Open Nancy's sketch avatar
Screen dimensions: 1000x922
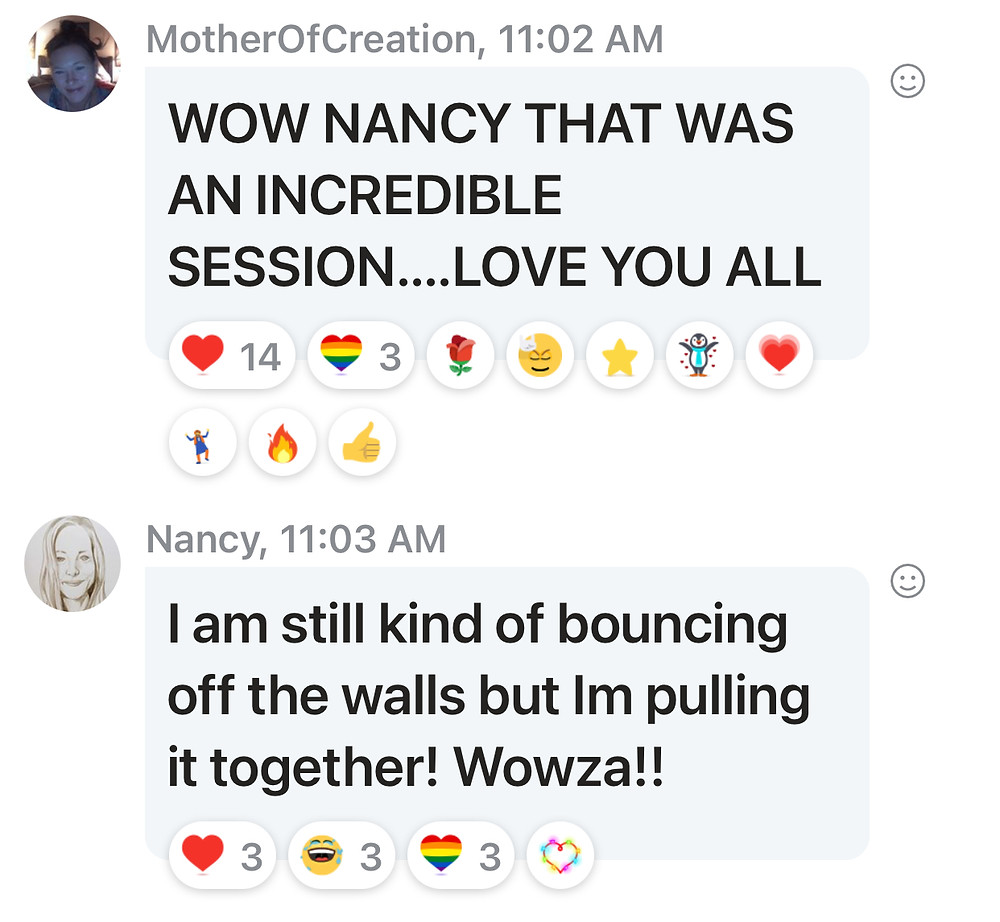(73, 564)
